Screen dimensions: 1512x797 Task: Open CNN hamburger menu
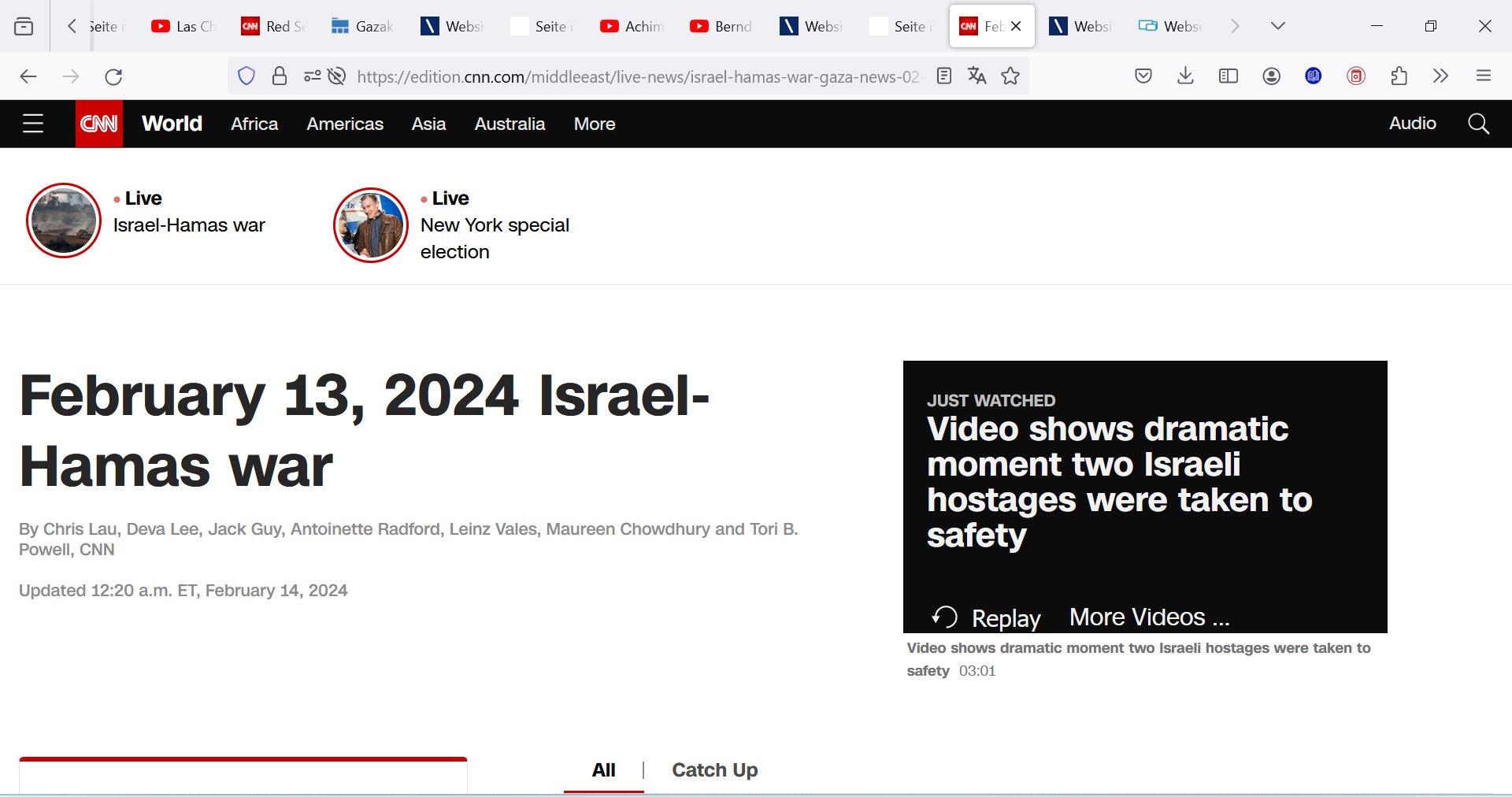(33, 124)
